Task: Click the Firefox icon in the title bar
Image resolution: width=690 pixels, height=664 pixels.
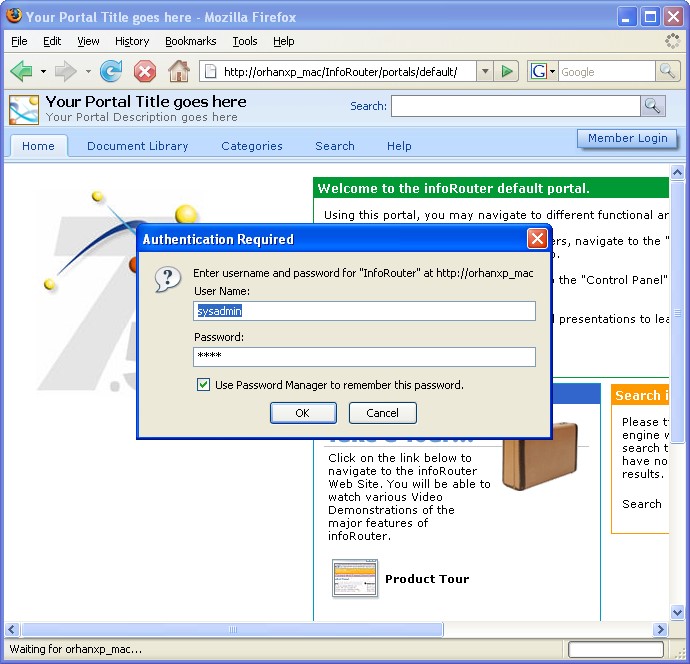Action: tap(14, 16)
